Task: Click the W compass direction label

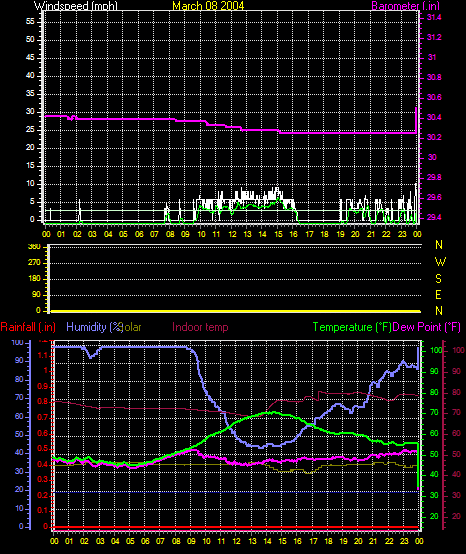Action: pyautogui.click(x=440, y=262)
